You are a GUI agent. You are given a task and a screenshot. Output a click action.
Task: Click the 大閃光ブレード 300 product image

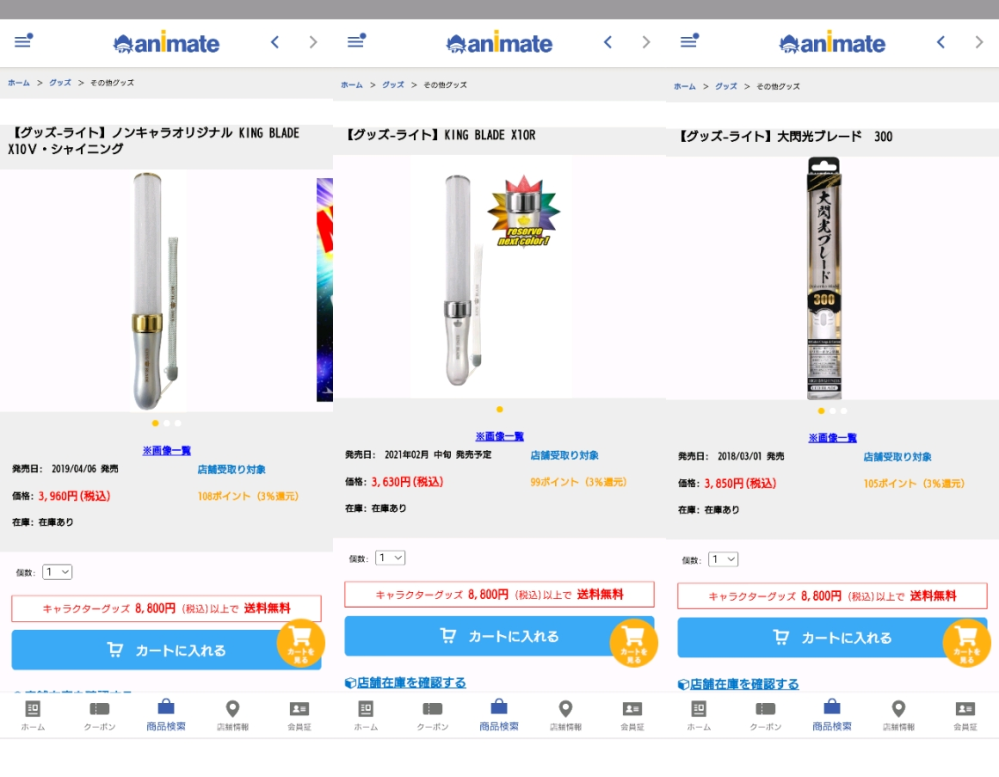(x=824, y=278)
